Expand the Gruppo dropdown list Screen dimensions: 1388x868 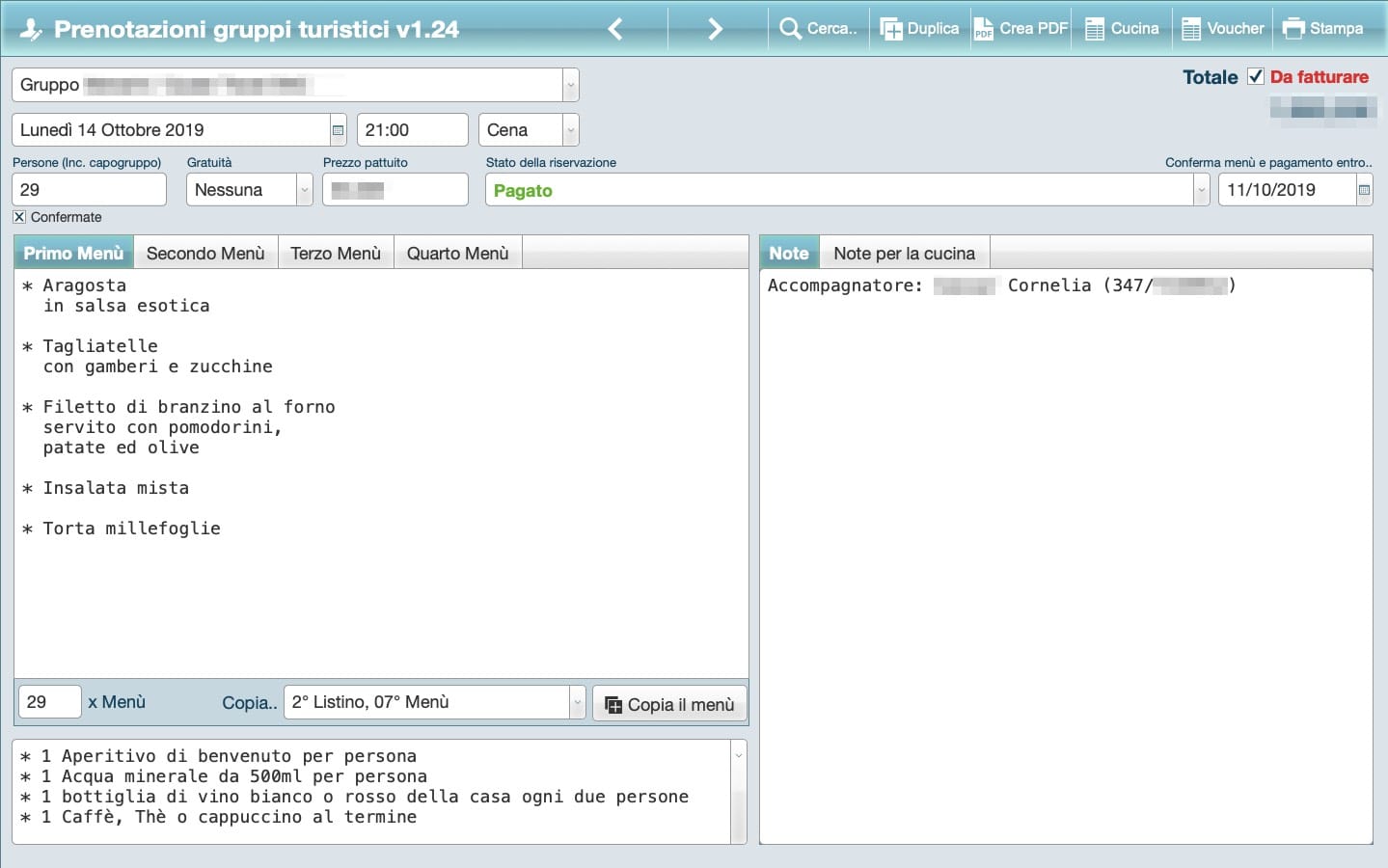(x=570, y=85)
